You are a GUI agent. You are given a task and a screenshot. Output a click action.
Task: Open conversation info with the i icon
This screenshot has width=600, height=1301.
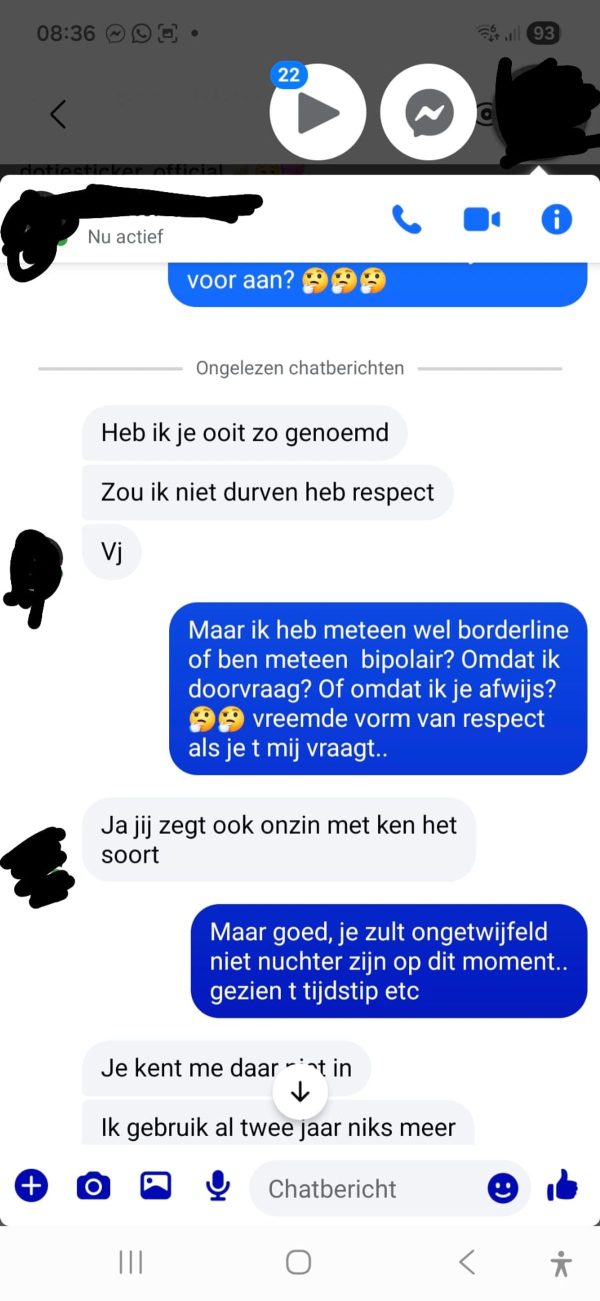click(x=556, y=219)
